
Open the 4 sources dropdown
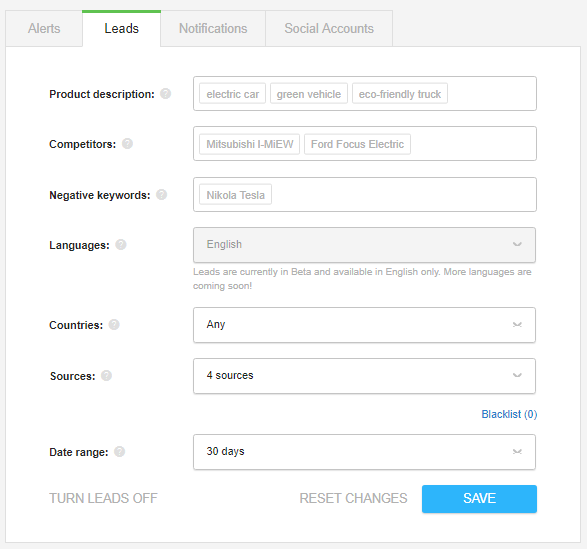coord(364,376)
